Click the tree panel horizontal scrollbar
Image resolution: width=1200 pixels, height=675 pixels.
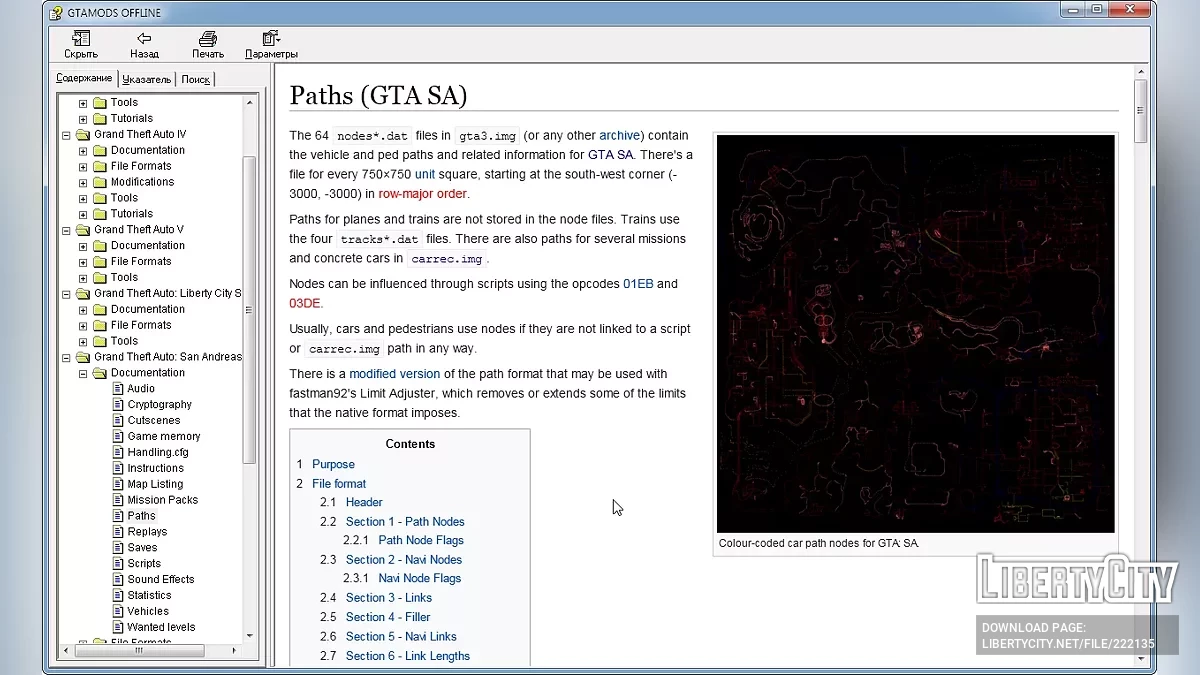pos(140,650)
